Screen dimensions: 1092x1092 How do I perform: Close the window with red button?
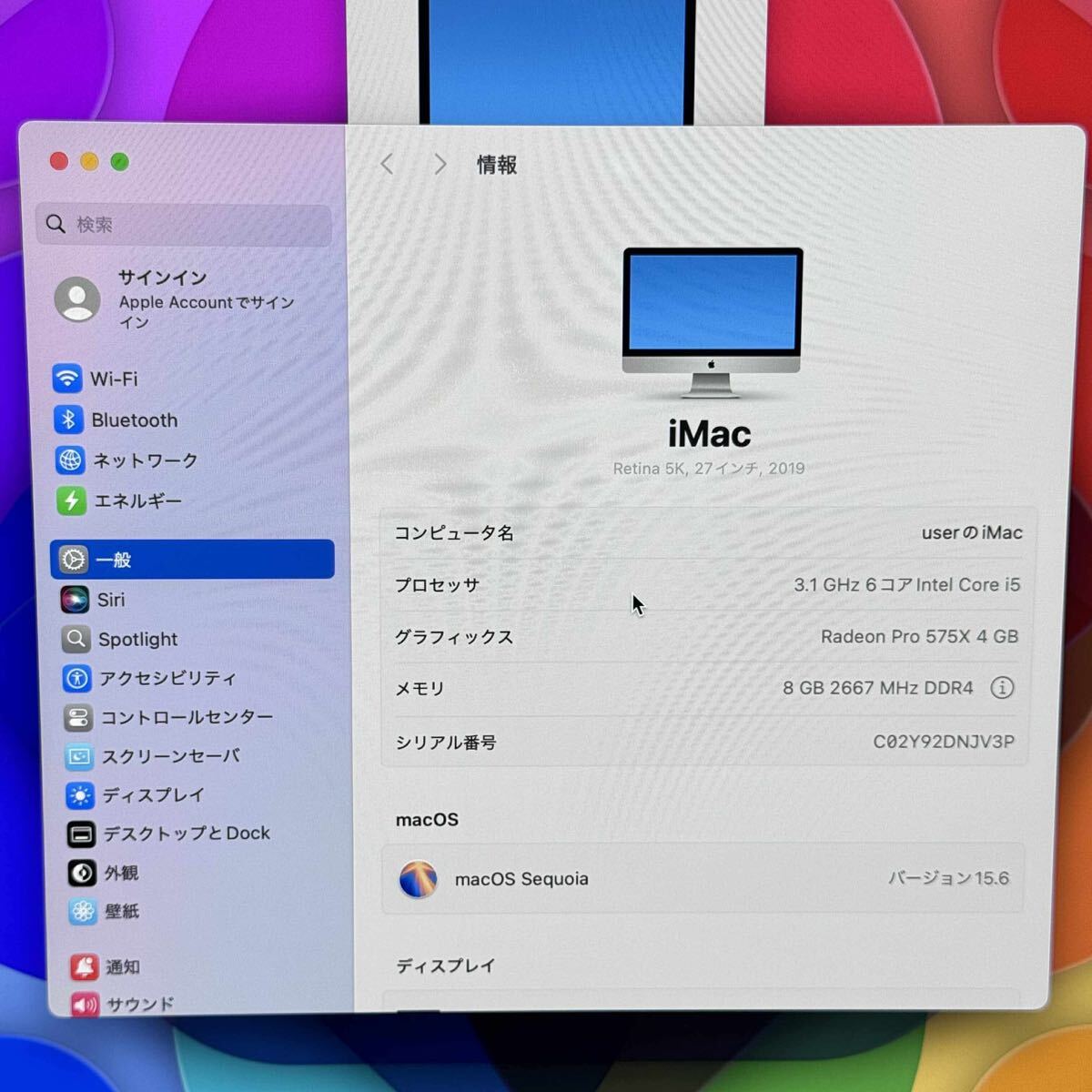point(59,161)
